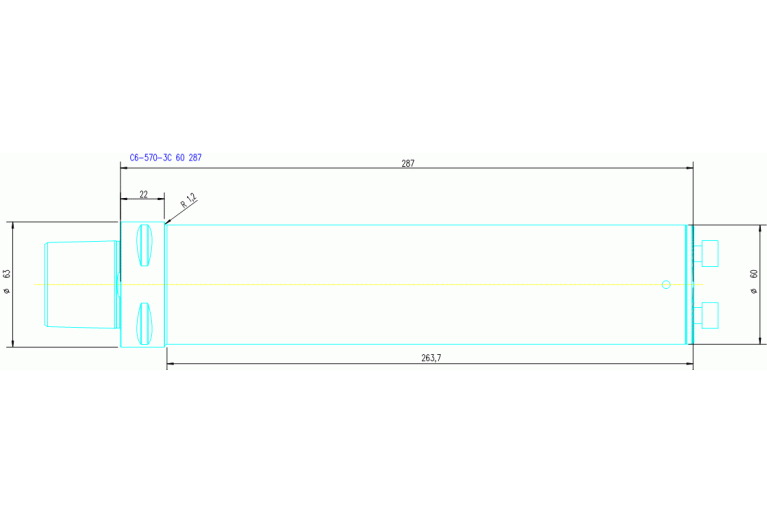This screenshot has width=767, height=523.
Task: Select the 263,7 length dimension text
Action: [430, 358]
